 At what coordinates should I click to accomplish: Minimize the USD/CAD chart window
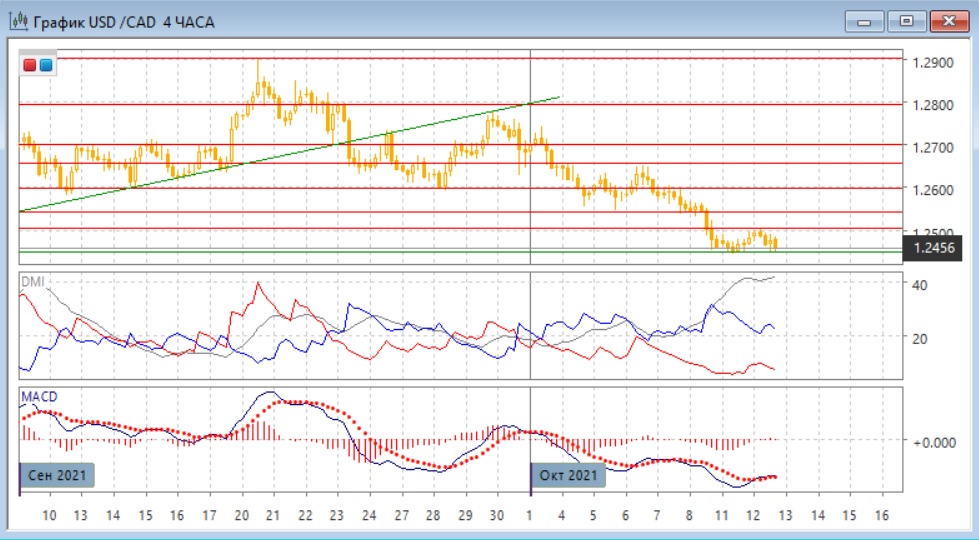(x=864, y=21)
